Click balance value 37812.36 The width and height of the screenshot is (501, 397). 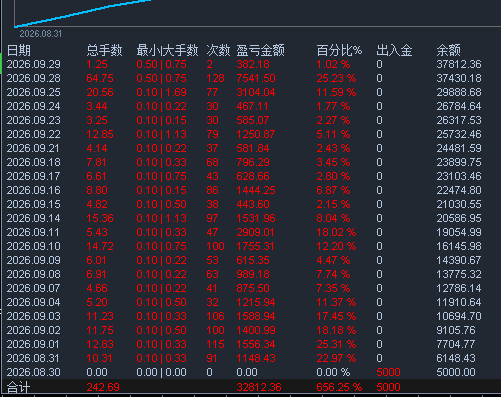click(x=459, y=64)
